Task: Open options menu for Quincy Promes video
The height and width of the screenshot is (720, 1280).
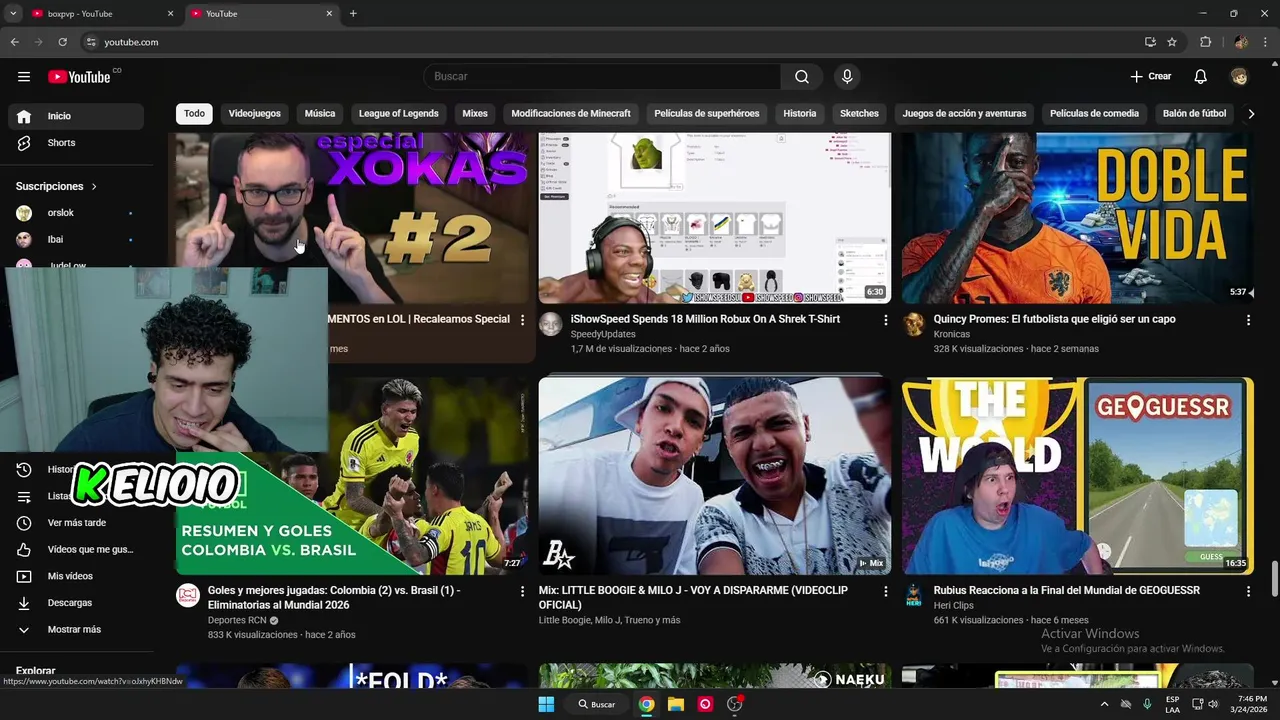Action: point(1248,320)
